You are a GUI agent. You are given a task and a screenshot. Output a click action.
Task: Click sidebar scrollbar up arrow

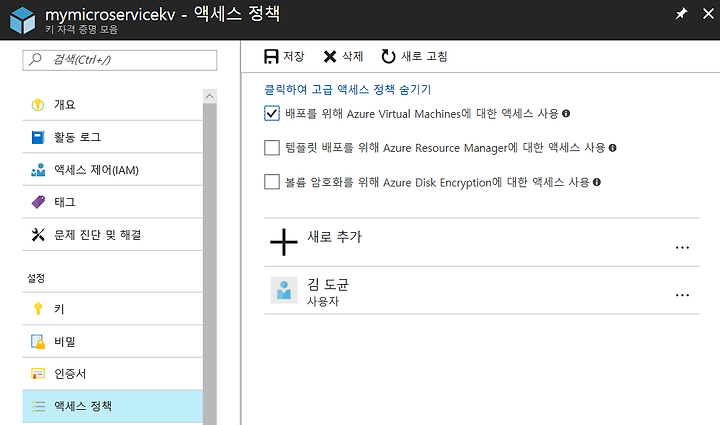pos(209,96)
